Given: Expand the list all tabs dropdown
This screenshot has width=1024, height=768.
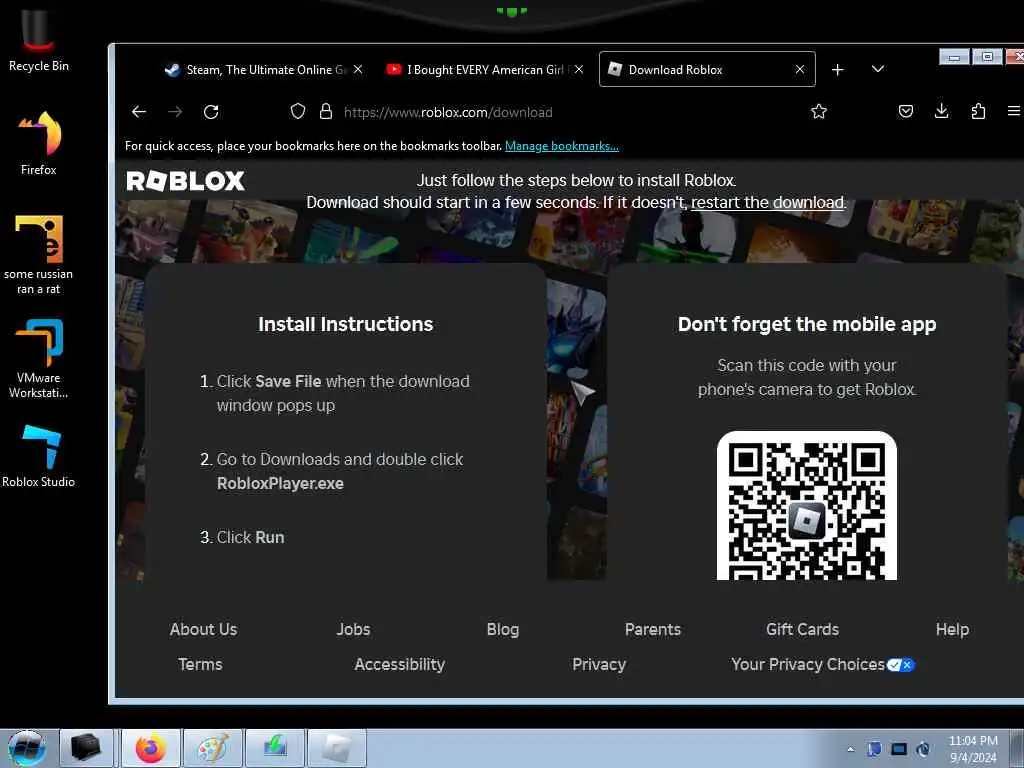Looking at the screenshot, I should 878,69.
